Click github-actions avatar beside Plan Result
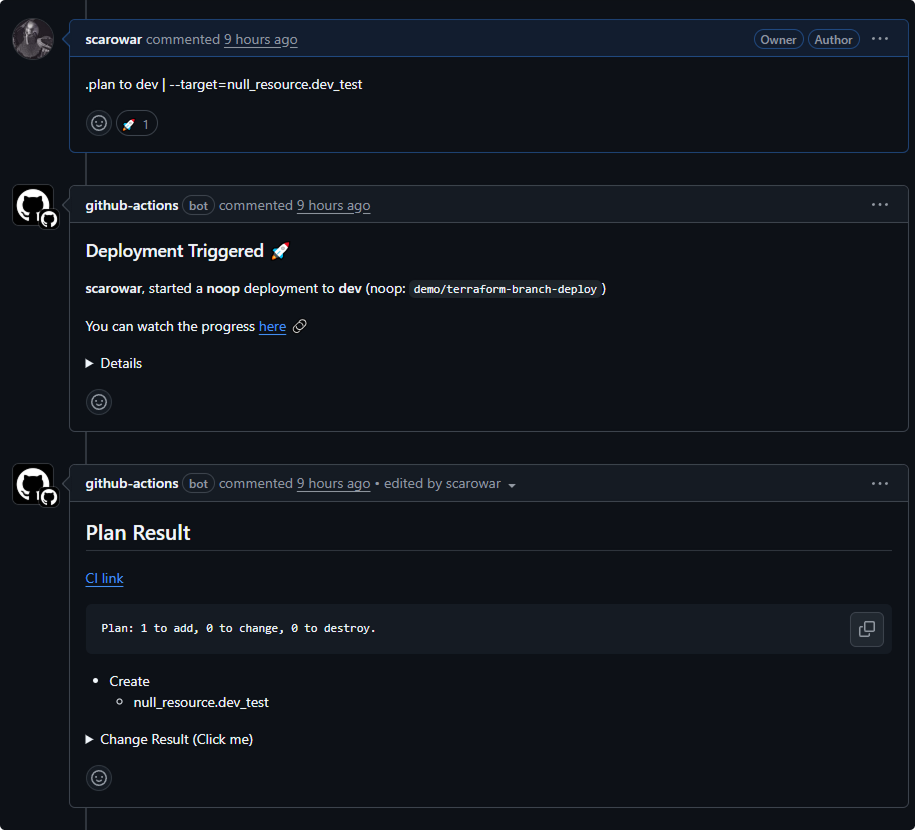Viewport: 915px width, 830px height. pyautogui.click(x=35, y=485)
